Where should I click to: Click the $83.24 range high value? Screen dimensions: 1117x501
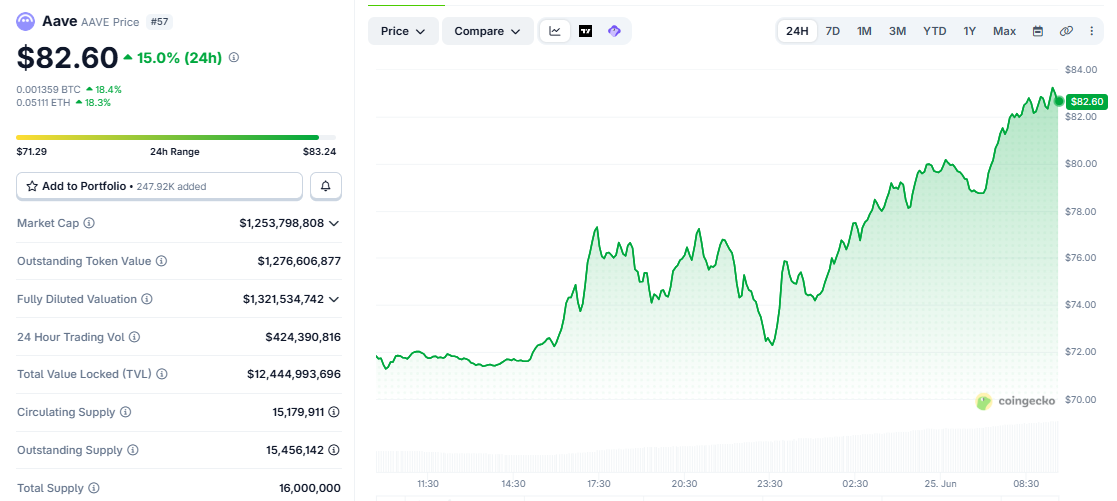pos(320,152)
